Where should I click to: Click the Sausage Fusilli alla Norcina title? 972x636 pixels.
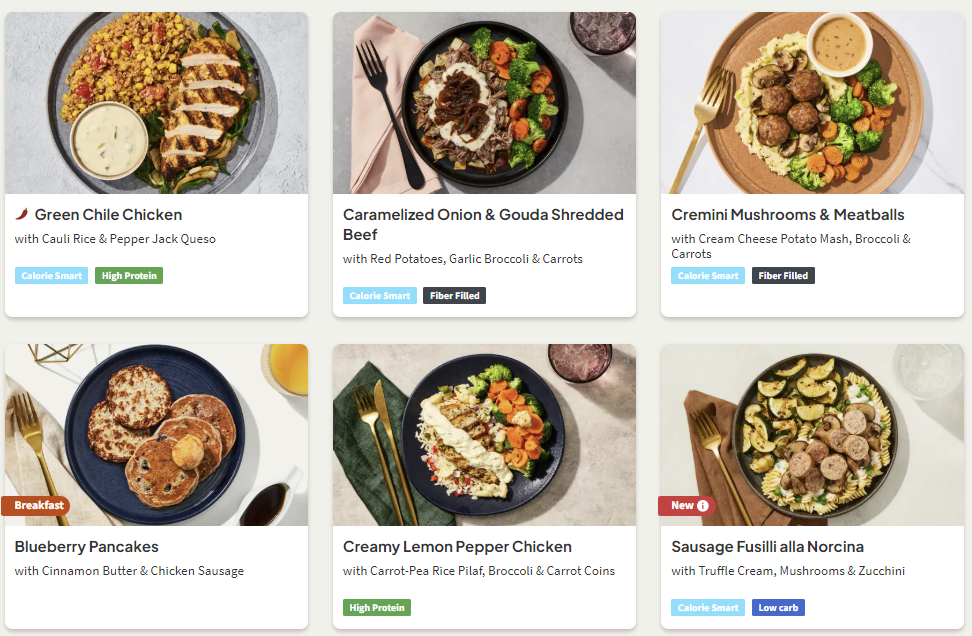coord(768,547)
